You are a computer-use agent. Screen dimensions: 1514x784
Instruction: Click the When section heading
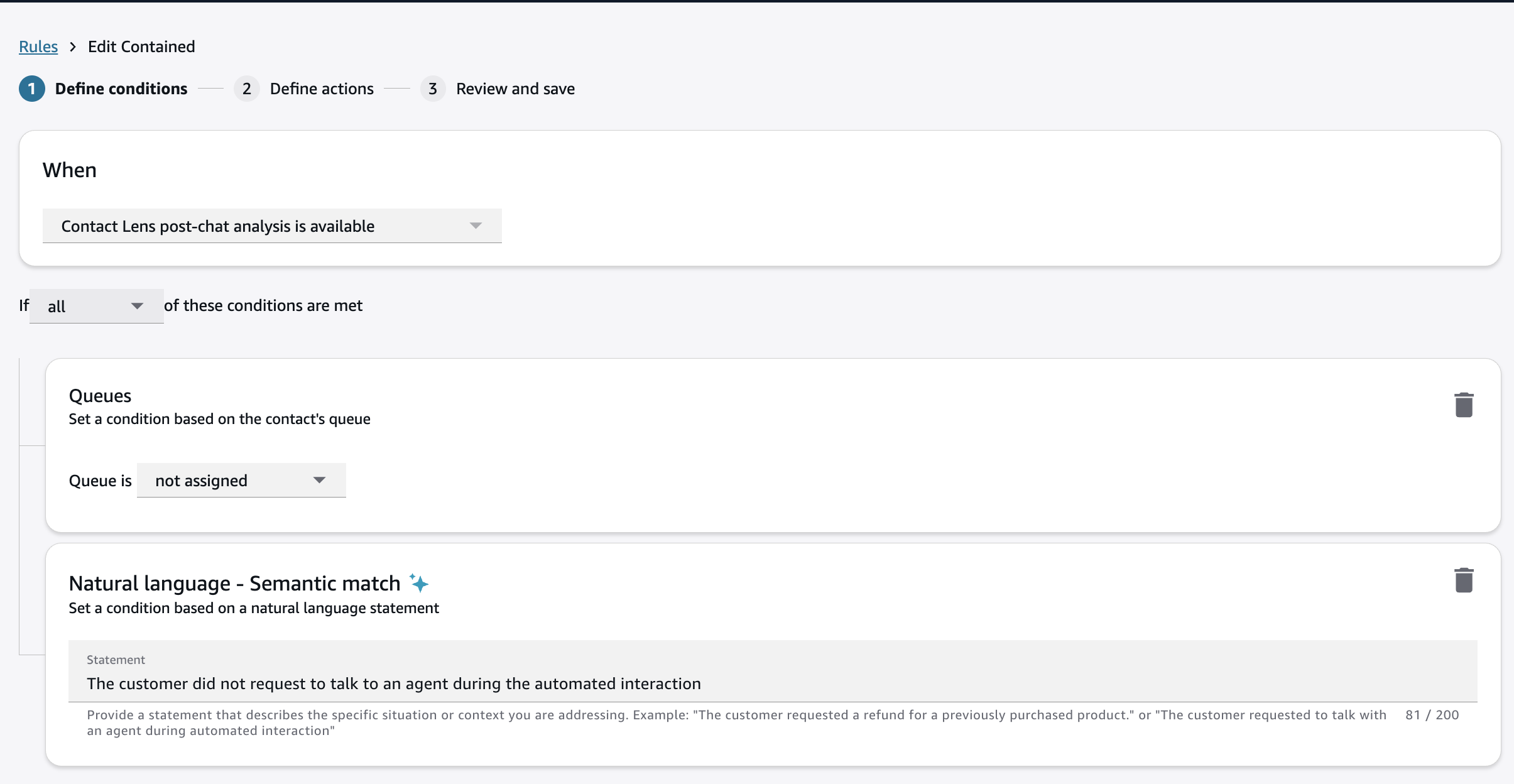tap(70, 170)
